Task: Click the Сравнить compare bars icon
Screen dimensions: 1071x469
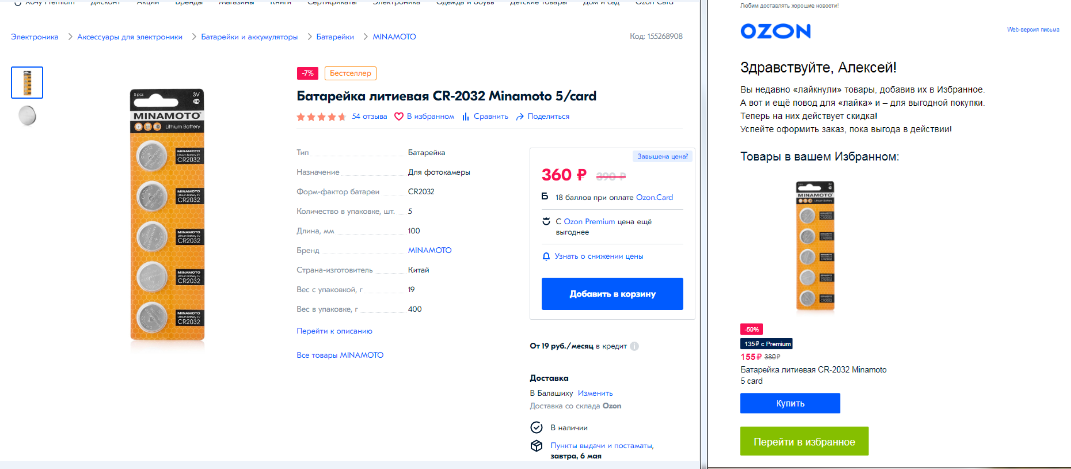Action: point(466,117)
